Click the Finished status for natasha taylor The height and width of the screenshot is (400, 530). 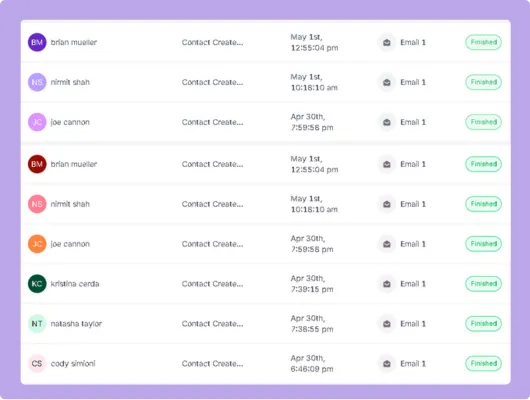(483, 324)
